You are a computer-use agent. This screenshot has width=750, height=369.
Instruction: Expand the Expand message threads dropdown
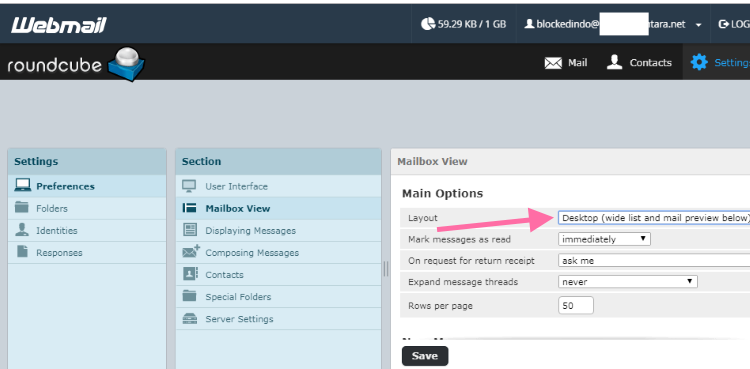click(628, 281)
